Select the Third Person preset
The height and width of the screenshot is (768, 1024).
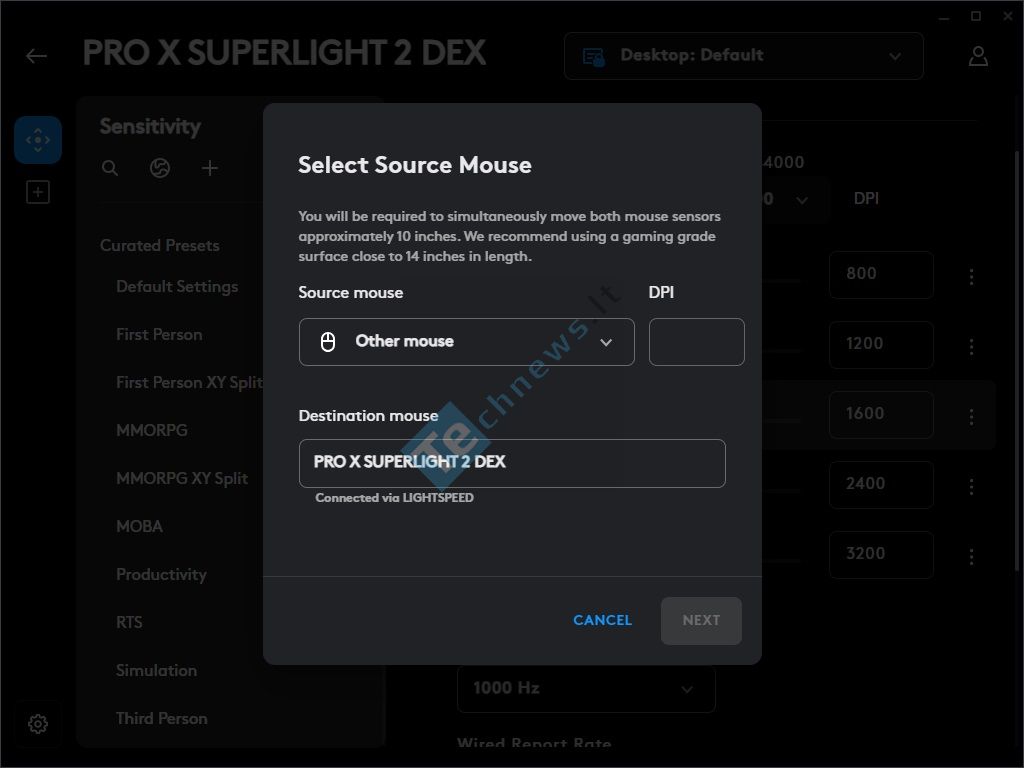coord(162,718)
